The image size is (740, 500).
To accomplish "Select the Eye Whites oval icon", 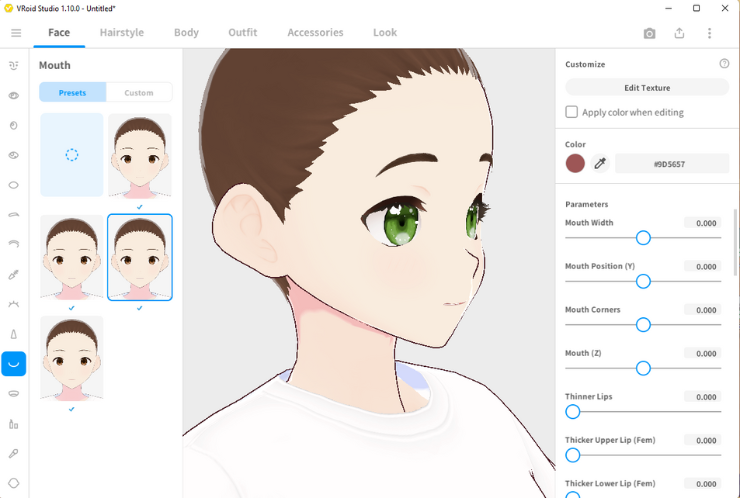I will pos(14,185).
